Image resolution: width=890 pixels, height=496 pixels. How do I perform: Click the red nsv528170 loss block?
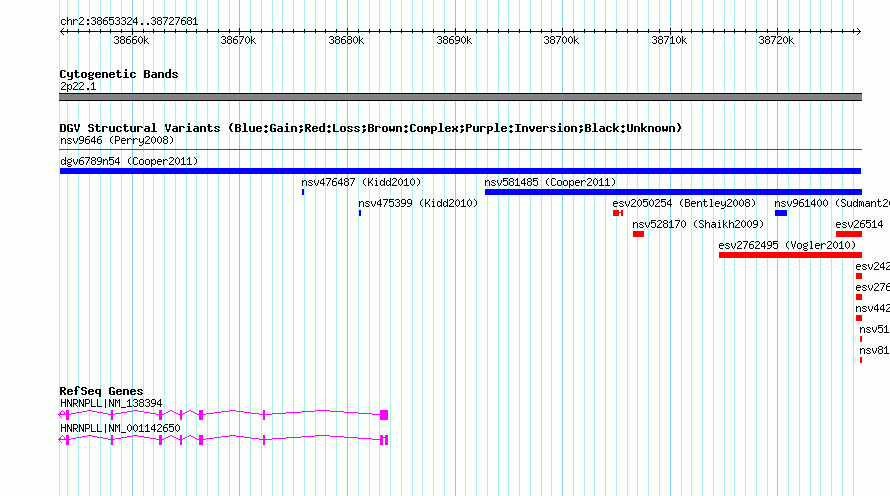[639, 234]
